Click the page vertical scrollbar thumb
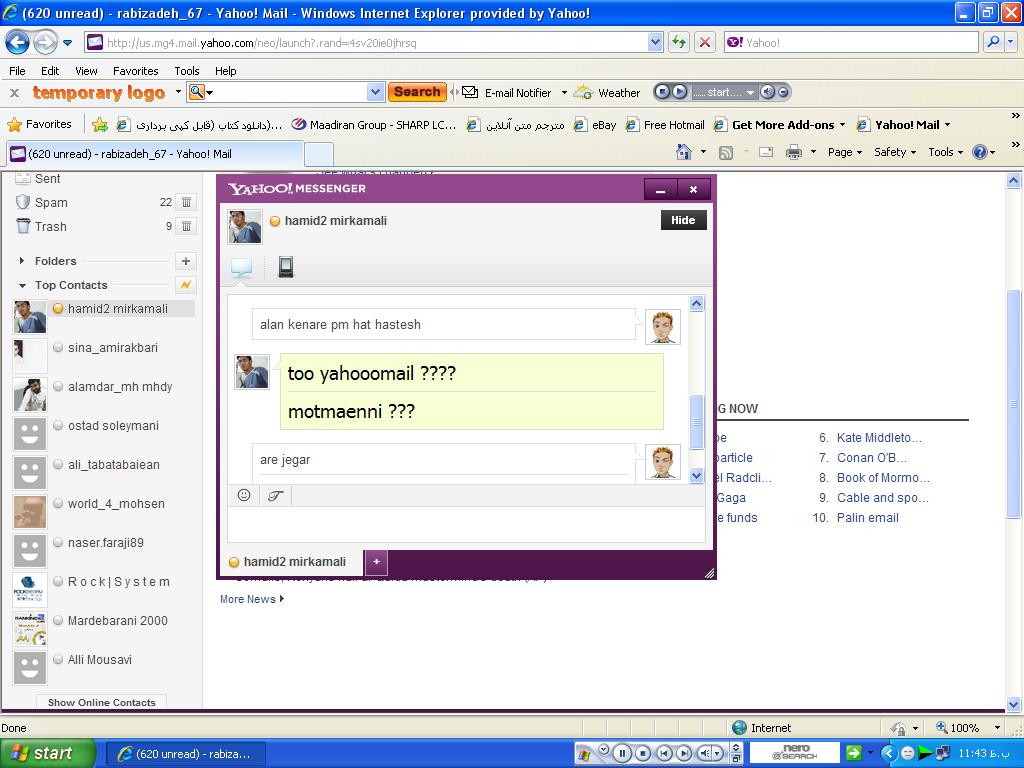 pos(1013,403)
